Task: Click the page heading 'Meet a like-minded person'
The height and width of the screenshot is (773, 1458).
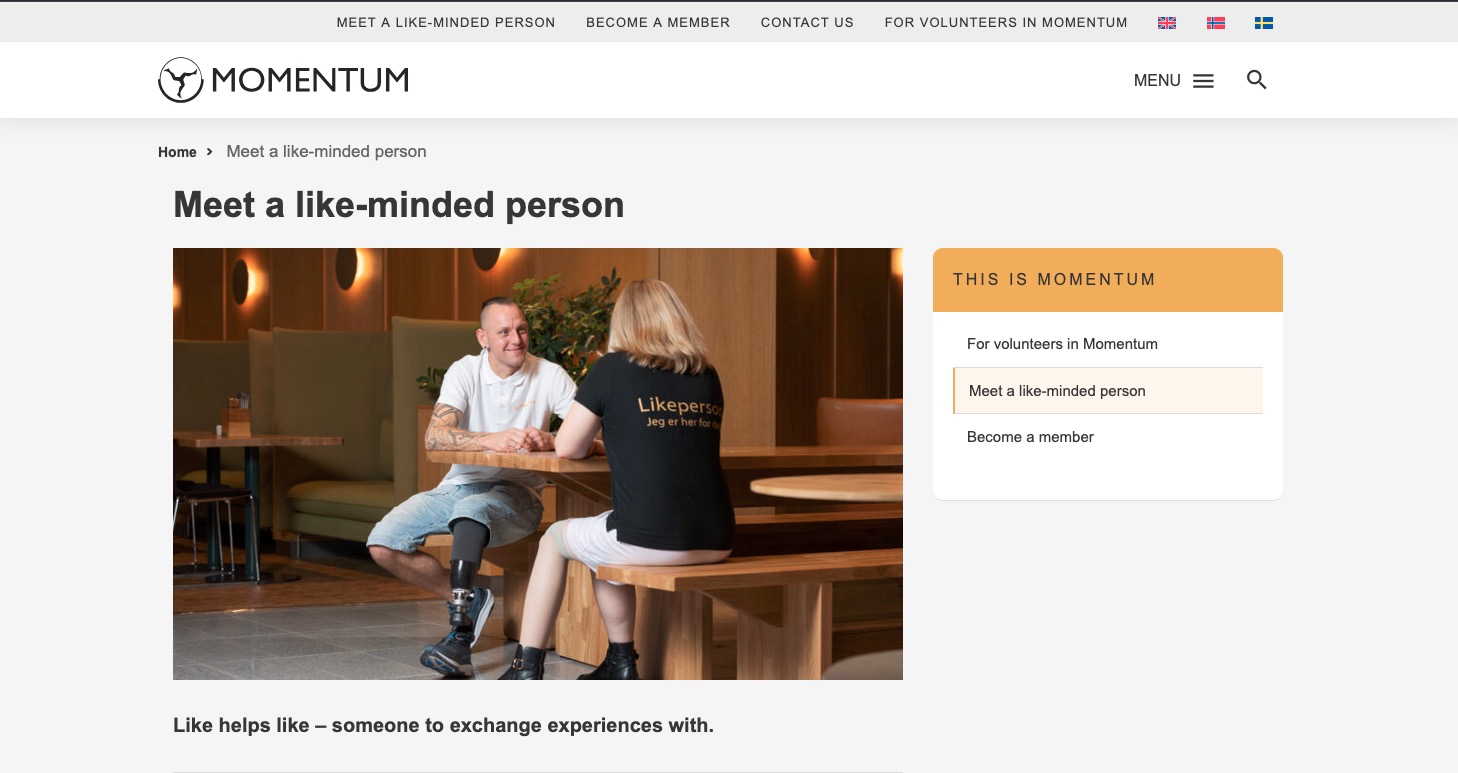Action: pos(399,205)
